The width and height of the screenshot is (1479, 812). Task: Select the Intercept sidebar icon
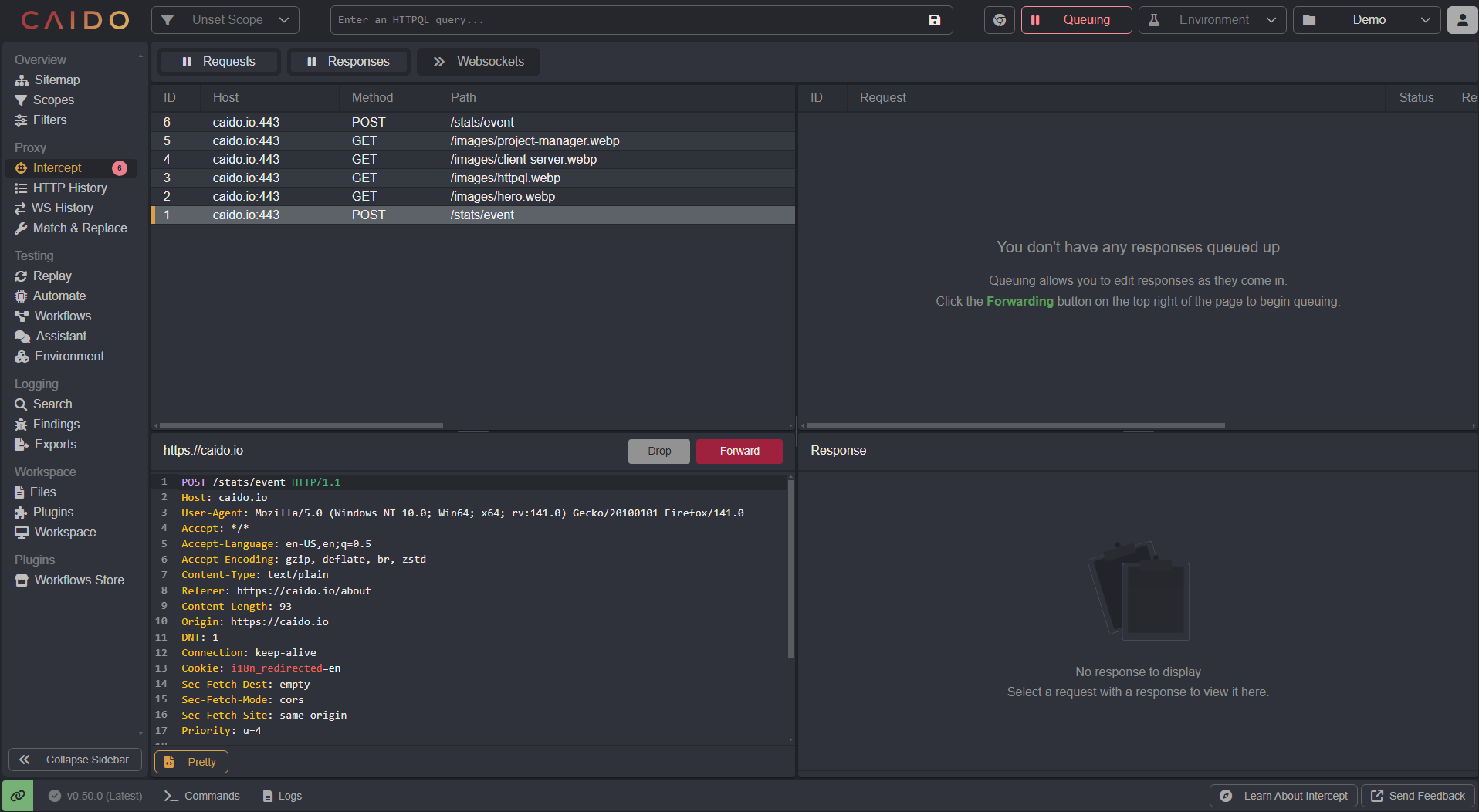click(22, 167)
